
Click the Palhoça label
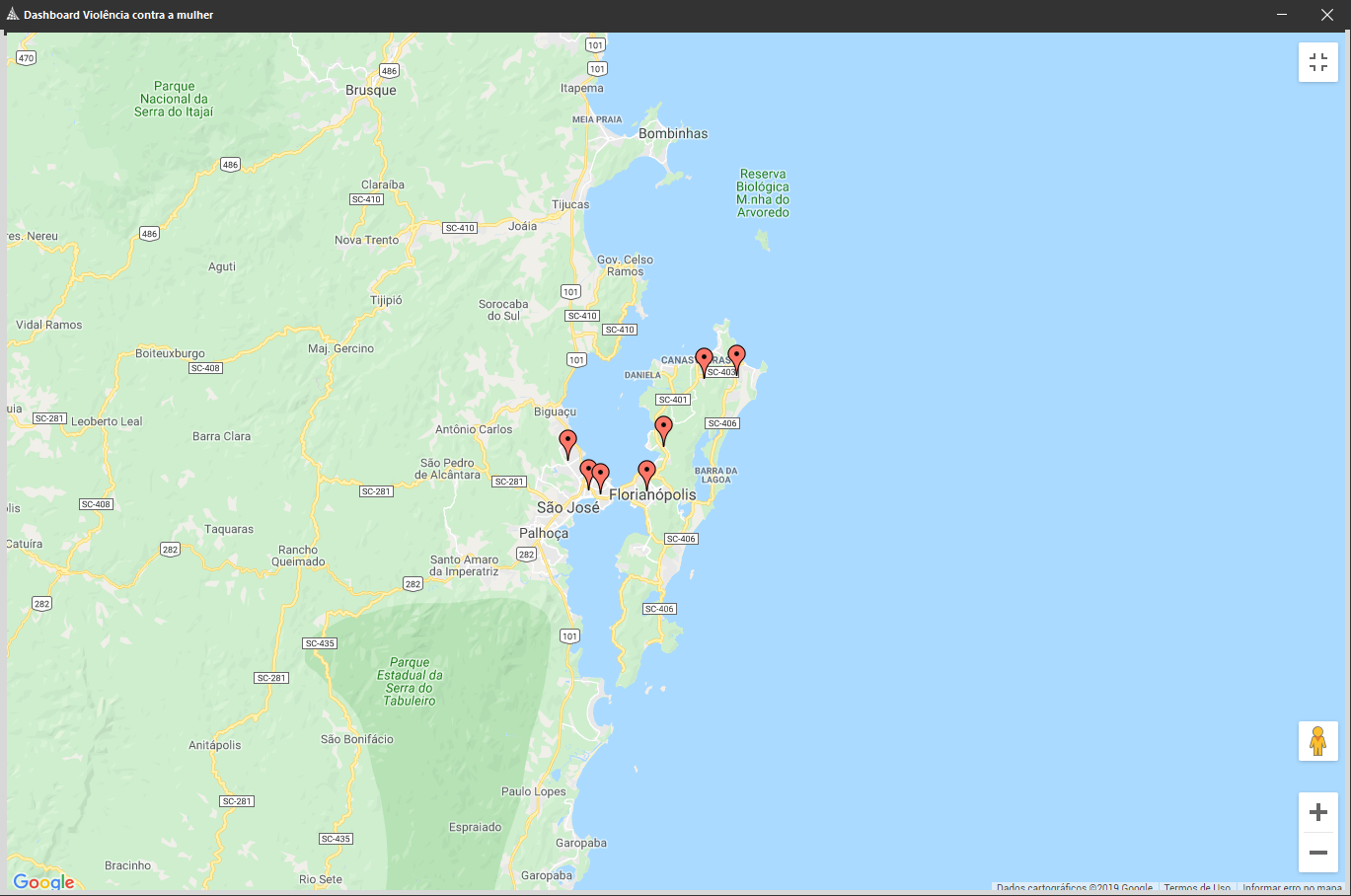pos(544,533)
